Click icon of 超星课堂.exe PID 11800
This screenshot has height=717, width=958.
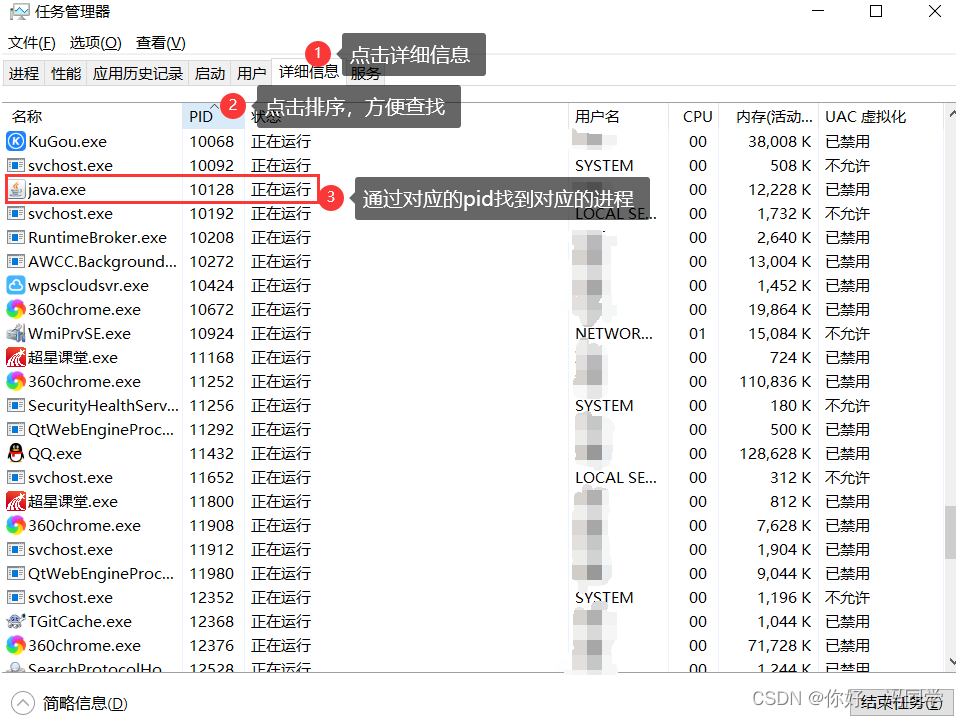tap(15, 501)
